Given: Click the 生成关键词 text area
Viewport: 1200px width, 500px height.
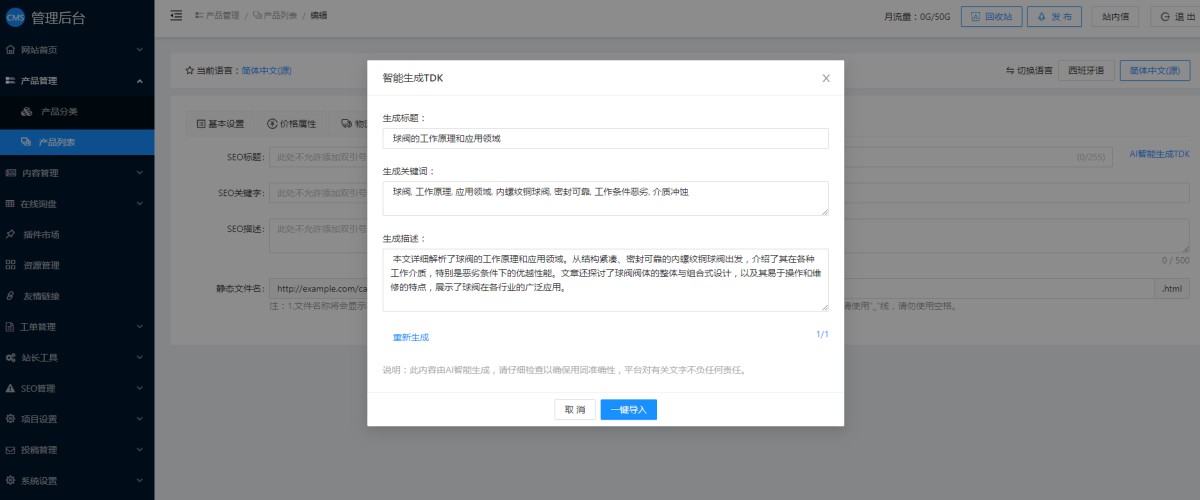Looking at the screenshot, I should 605,198.
